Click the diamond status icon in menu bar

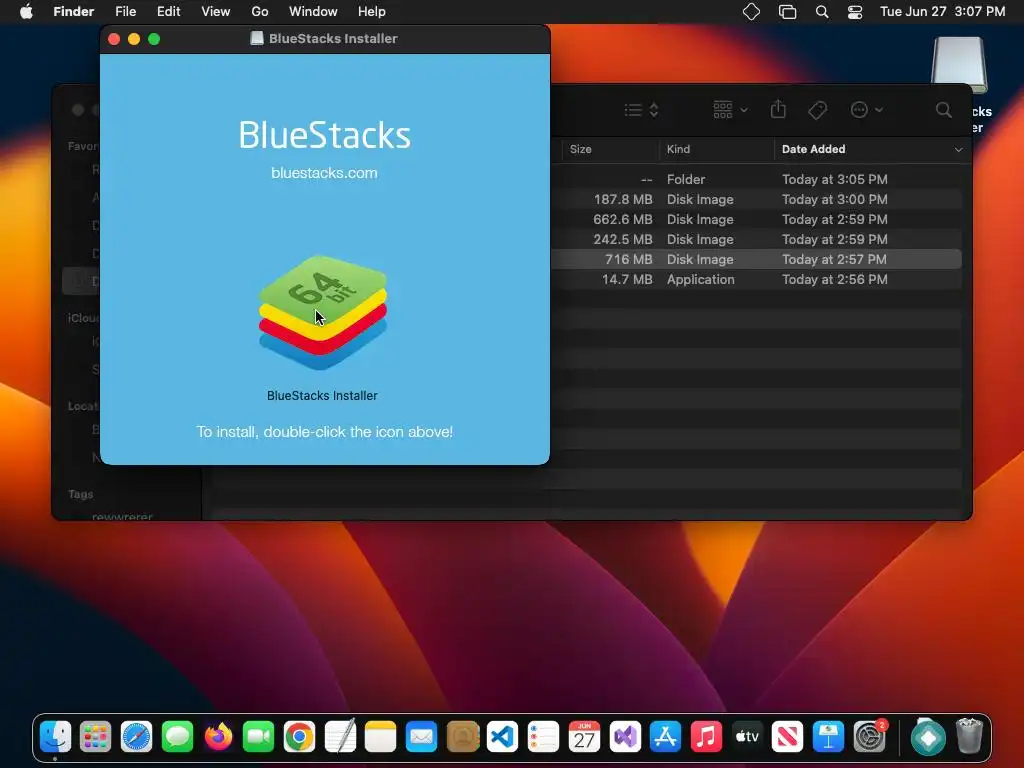751,12
